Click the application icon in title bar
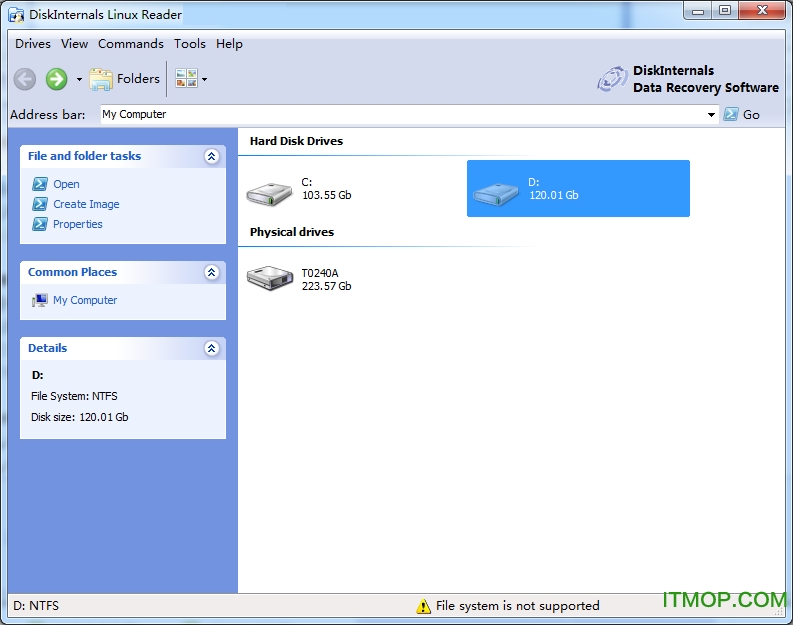Image resolution: width=793 pixels, height=625 pixels. (x=16, y=15)
